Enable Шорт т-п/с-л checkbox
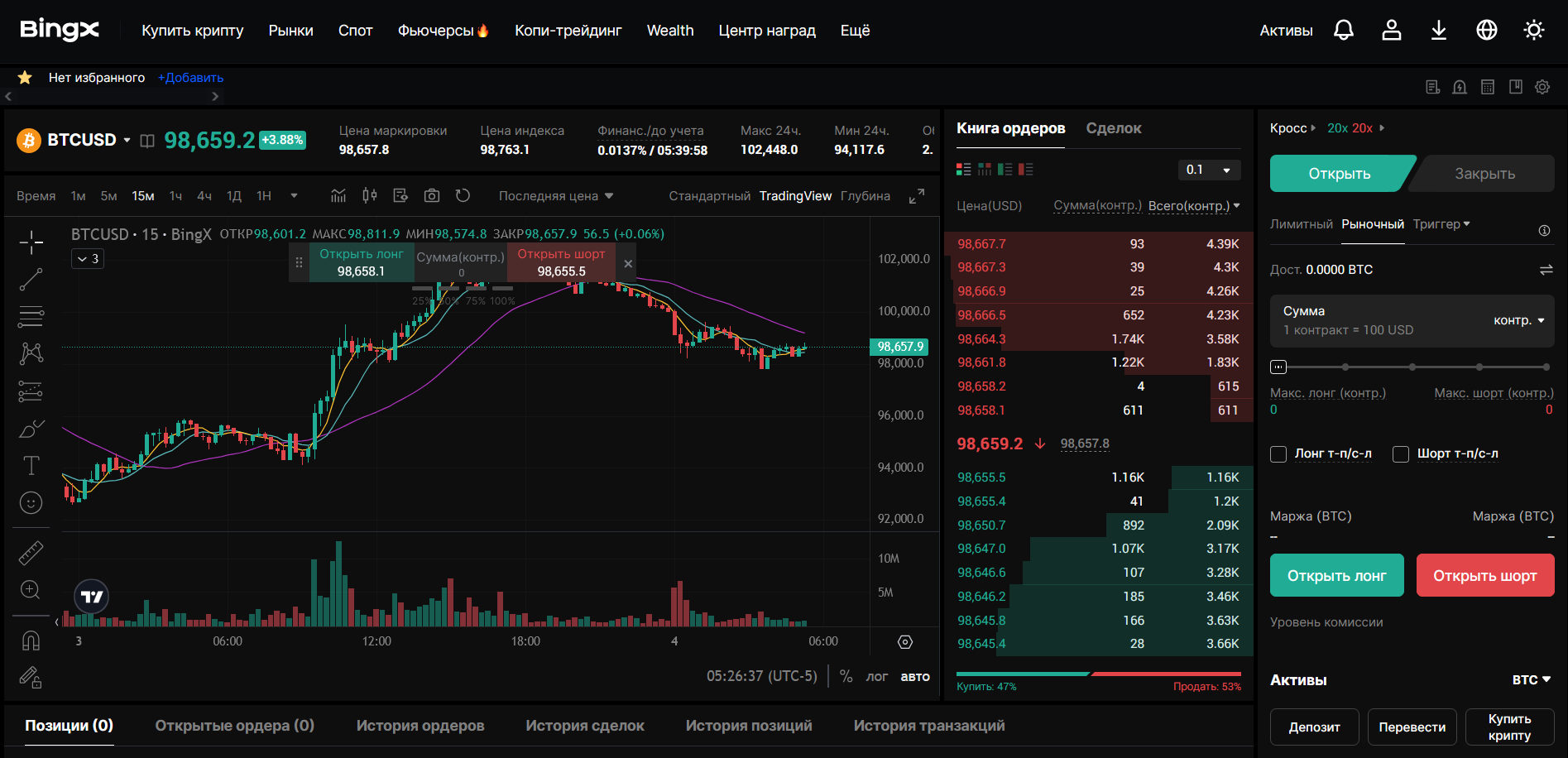The height and width of the screenshot is (758, 1568). point(1401,454)
